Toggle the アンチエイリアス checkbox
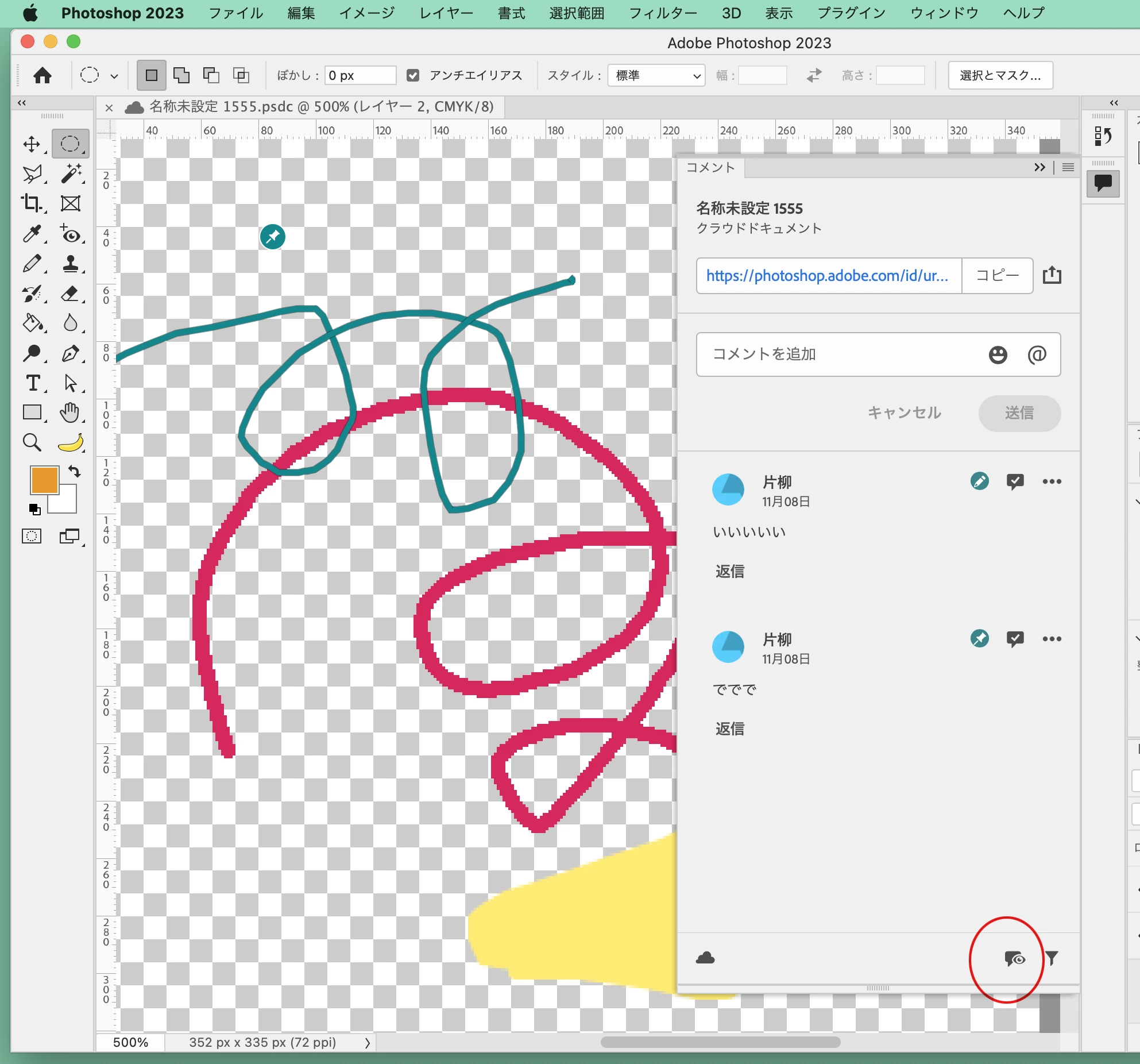 412,75
